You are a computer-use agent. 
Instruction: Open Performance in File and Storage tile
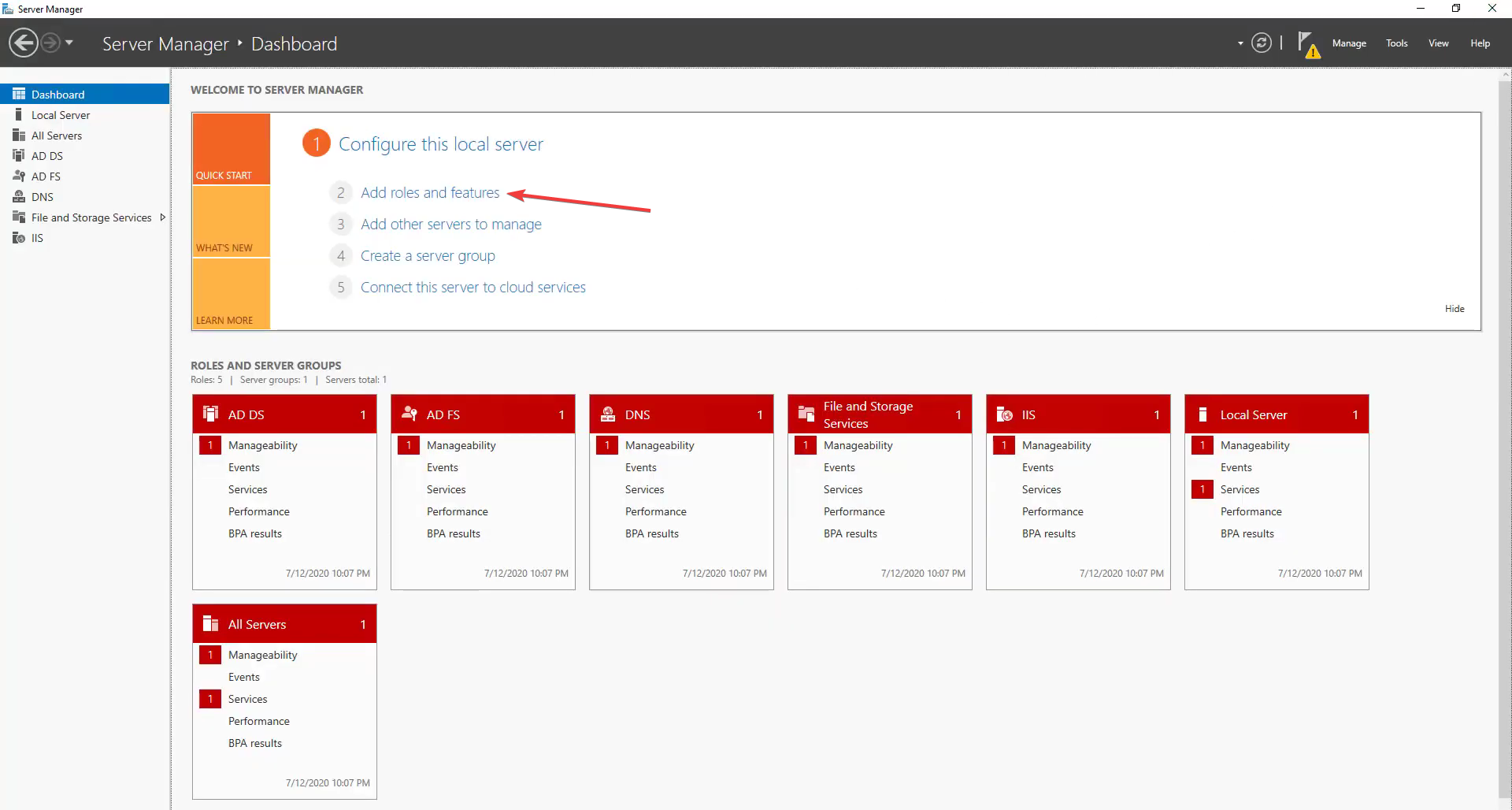pyautogui.click(x=854, y=511)
